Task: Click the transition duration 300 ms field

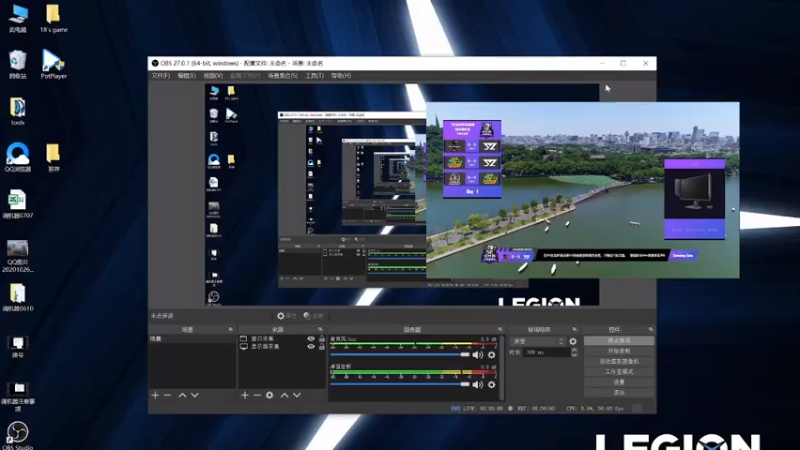Action: [545, 353]
